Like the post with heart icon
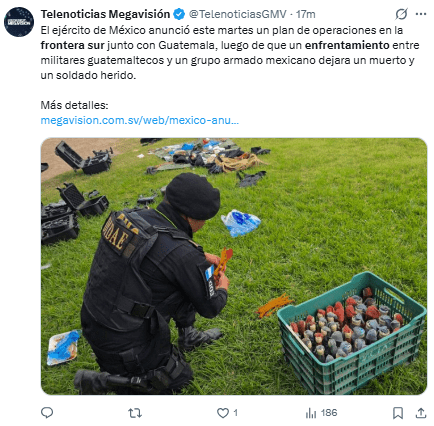This screenshot has width=434, height=426. (223, 413)
